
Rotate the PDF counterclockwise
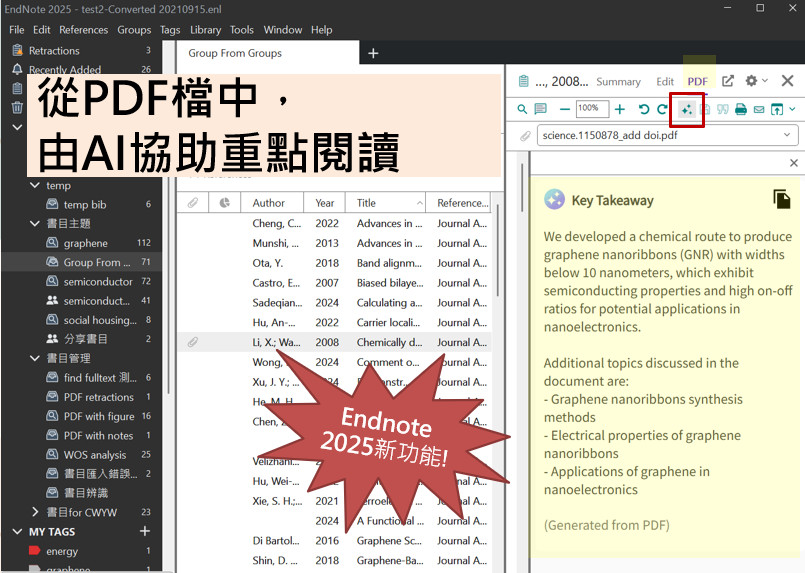point(643,109)
